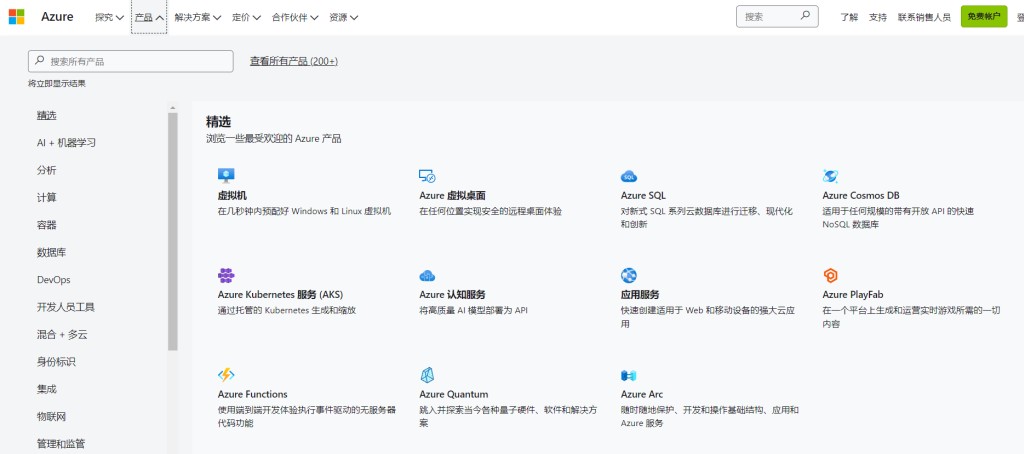Image resolution: width=1024 pixels, height=454 pixels.
Task: Focus the 搜索所有产品 input field
Action: coord(131,61)
